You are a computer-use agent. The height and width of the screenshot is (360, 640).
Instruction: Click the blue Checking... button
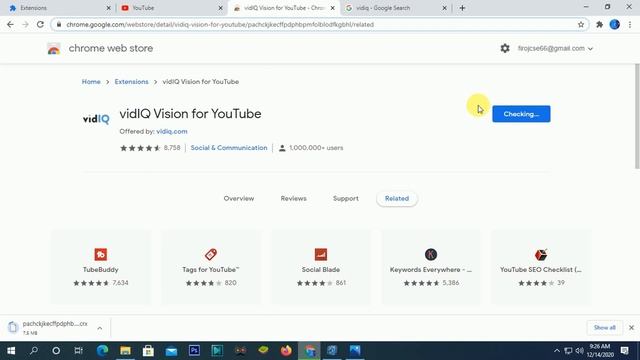coord(521,114)
